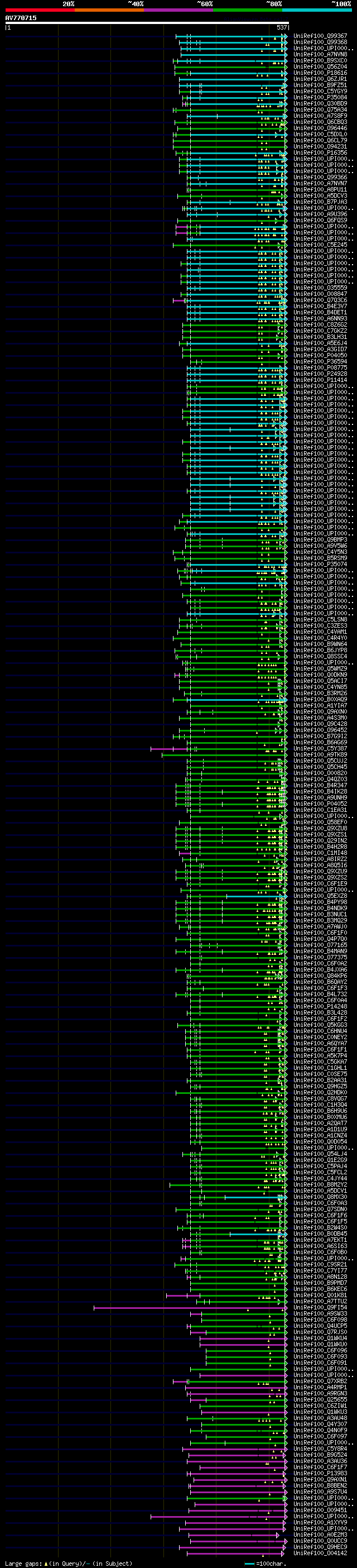The image size is (357, 1568).
Task: Select hit label UniRef100_C5YGY9
Action: click(320, 92)
